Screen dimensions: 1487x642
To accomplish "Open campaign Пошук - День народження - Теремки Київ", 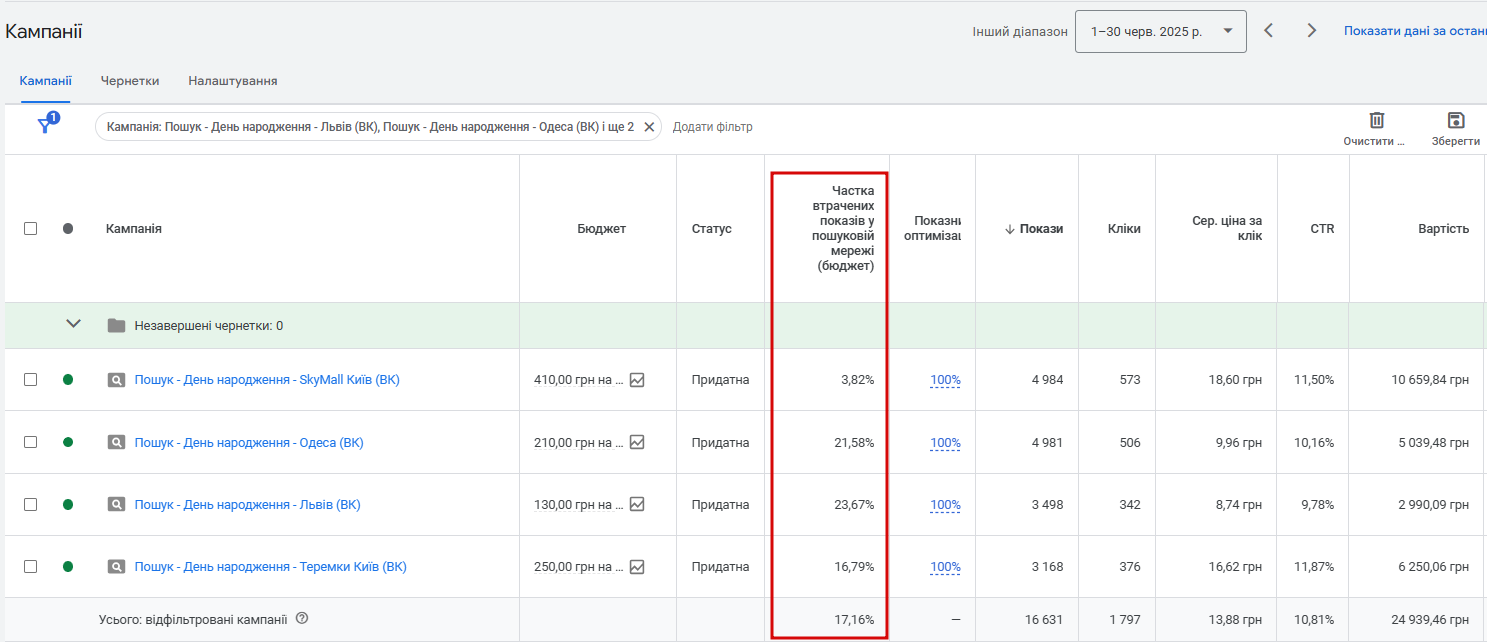I will pyautogui.click(x=271, y=567).
